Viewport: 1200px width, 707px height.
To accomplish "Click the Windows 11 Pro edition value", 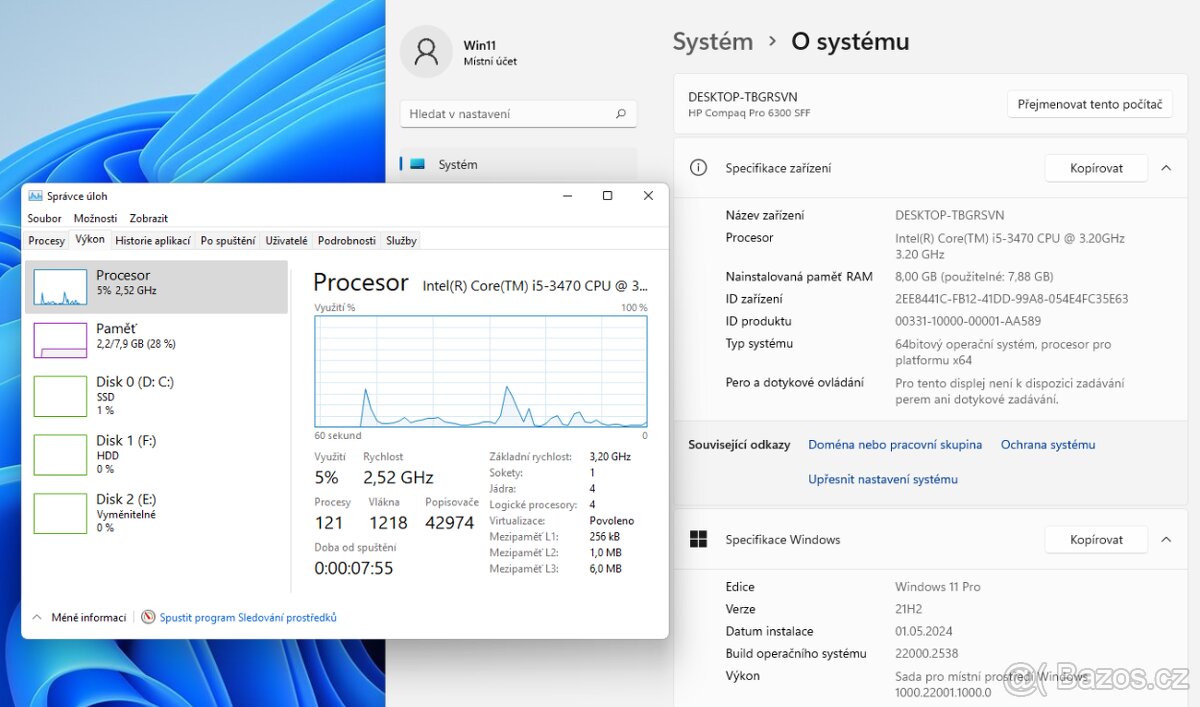I will (x=938, y=587).
